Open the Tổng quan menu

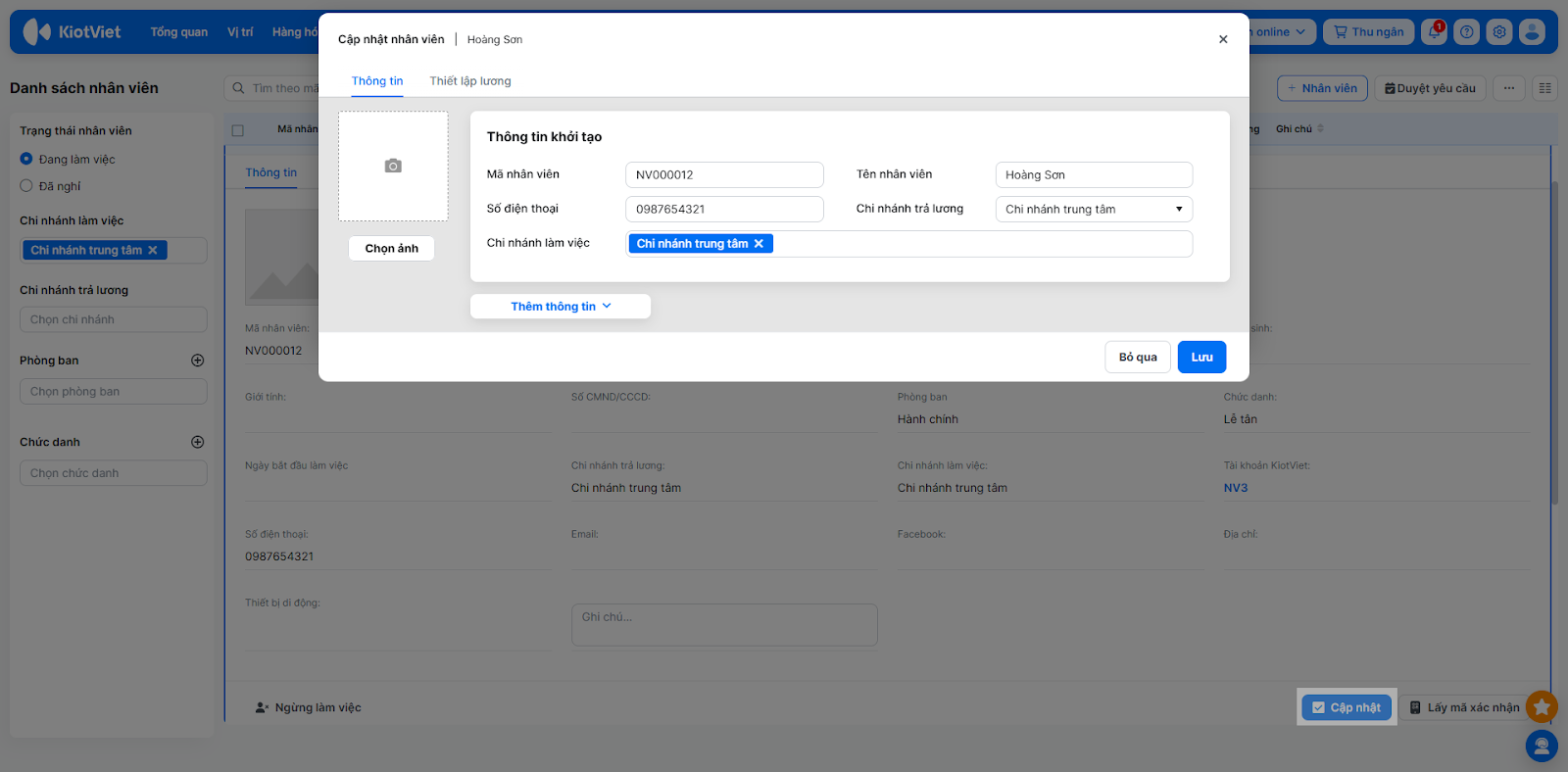(x=178, y=32)
